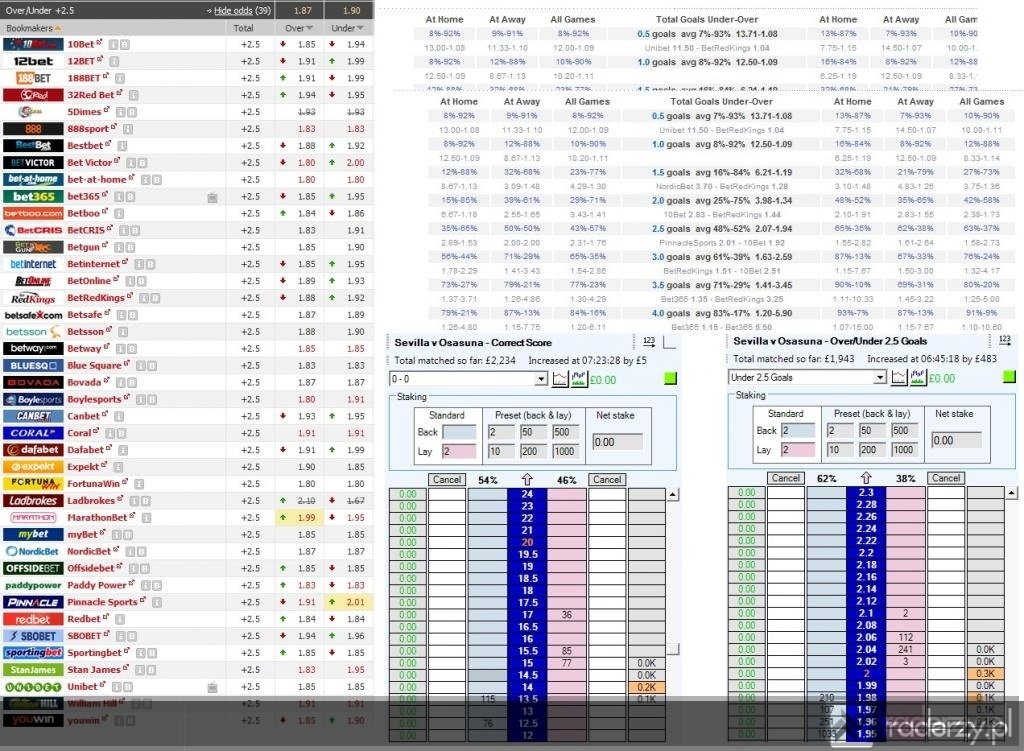Open bar chart icon in Correct Score panel
Viewport: 1024px width, 751px height.
point(579,379)
